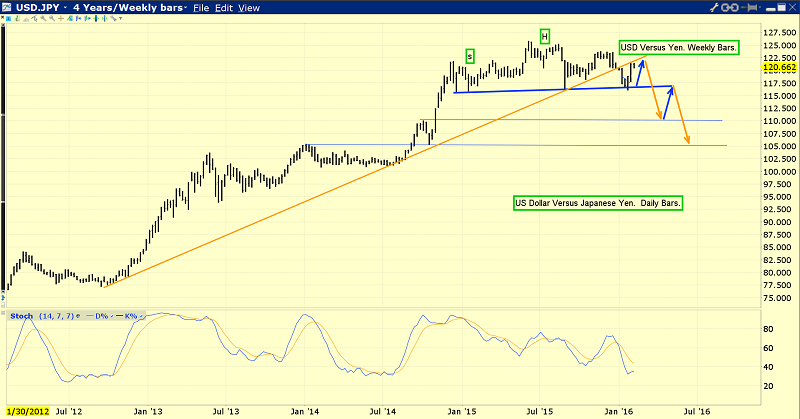Click the 1/30/2012 start date label
The height and width of the screenshot is (419, 800).
coord(28,411)
